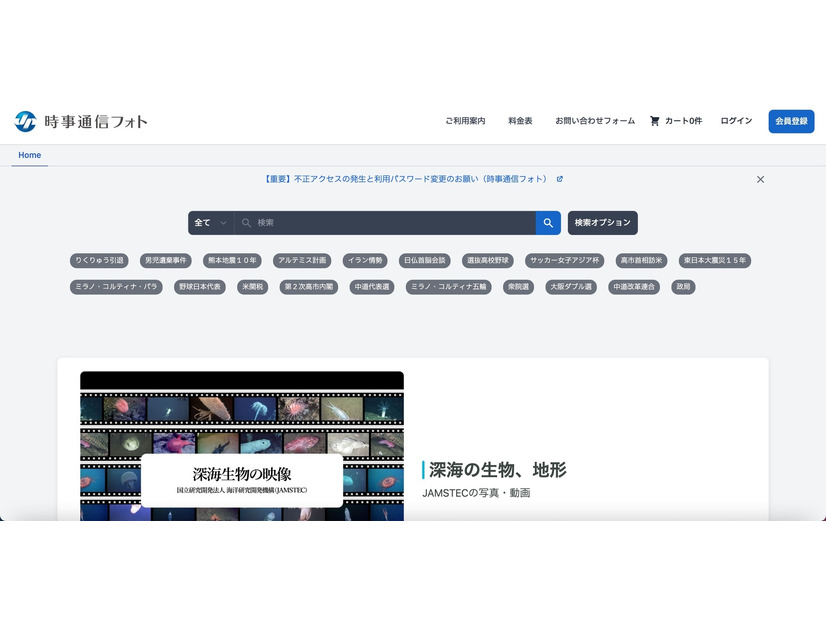Click the 深海の生物、地形 heading
Viewport: 826px width, 620px height.
pos(497,470)
